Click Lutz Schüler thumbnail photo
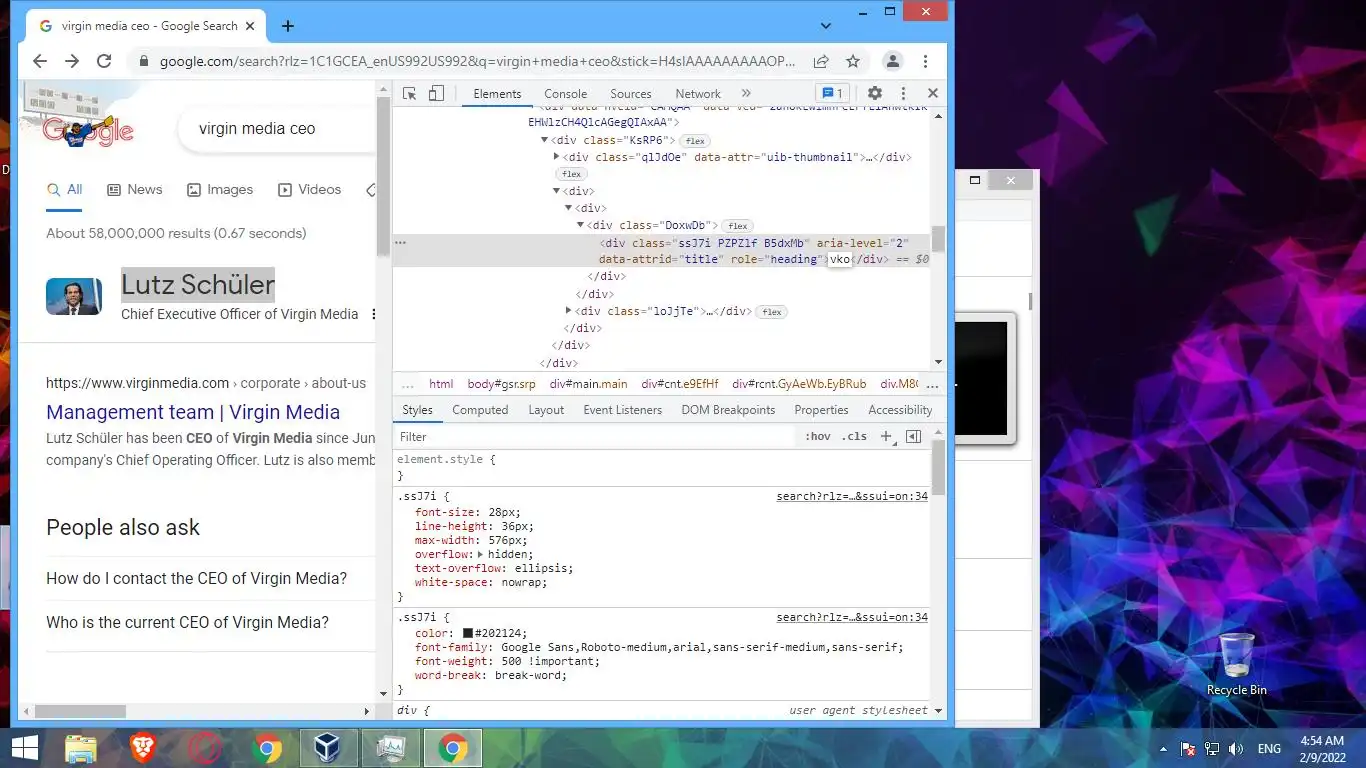 point(74,296)
